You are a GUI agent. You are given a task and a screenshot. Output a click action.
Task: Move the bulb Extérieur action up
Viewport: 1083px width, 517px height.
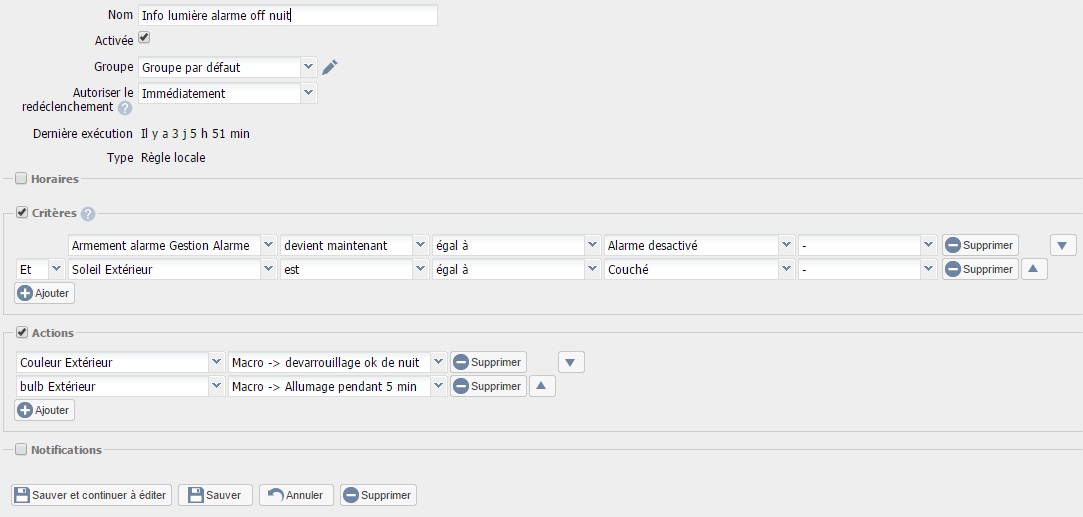(541, 386)
